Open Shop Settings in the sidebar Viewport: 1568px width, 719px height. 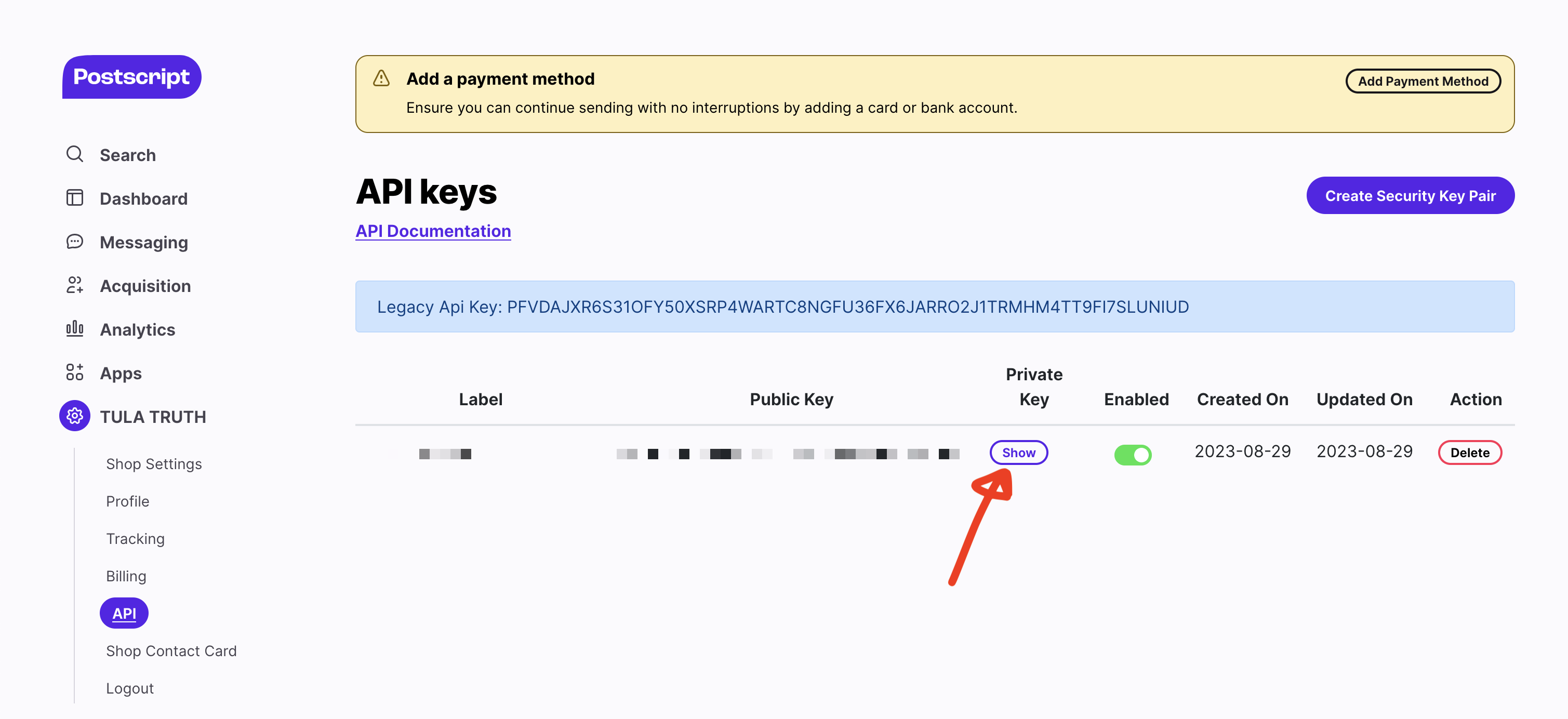(x=153, y=464)
